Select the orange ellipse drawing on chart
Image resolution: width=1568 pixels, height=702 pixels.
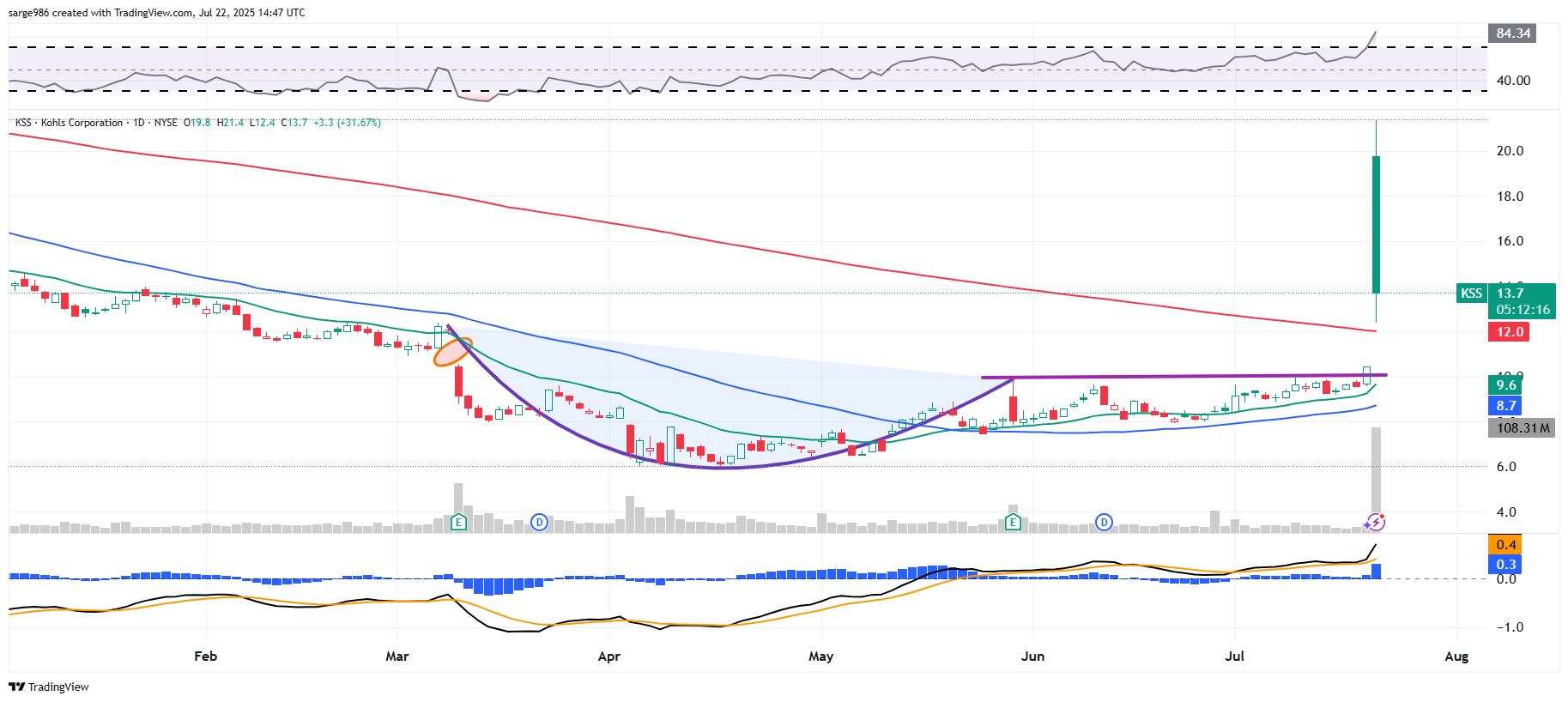(x=452, y=352)
